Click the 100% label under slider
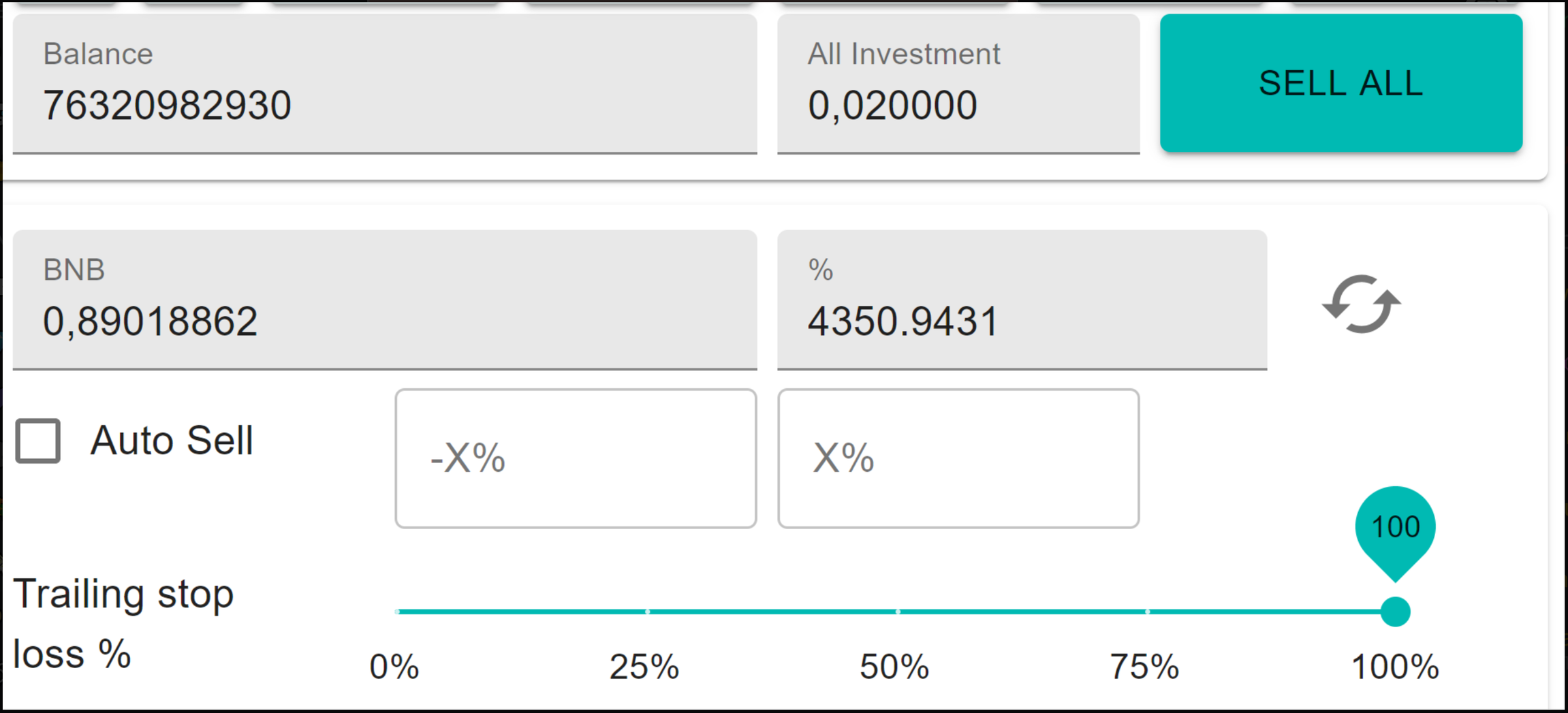This screenshot has height=713, width=1568. point(1395,667)
